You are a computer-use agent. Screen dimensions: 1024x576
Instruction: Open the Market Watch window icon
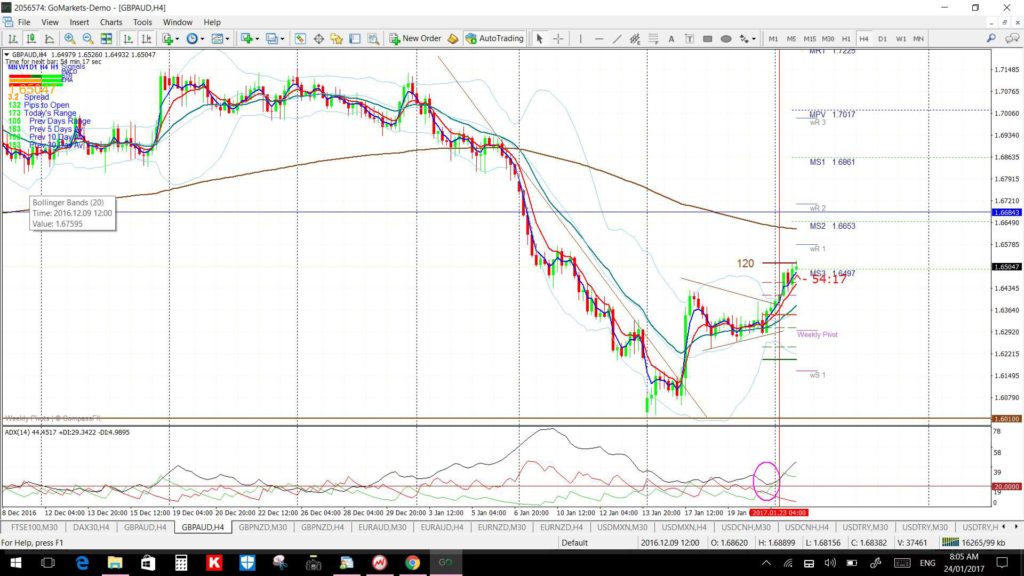click(x=300, y=39)
